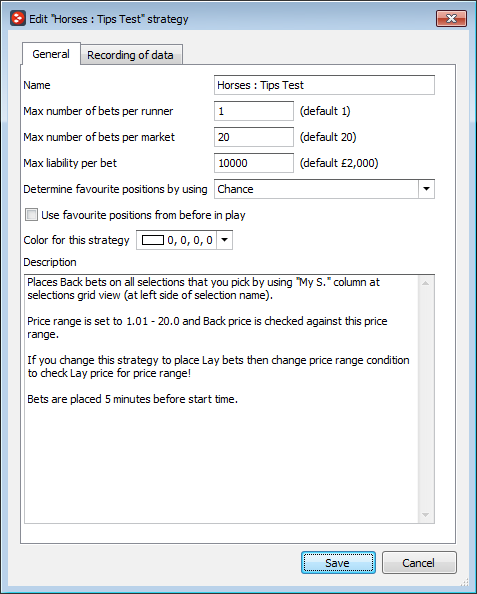The width and height of the screenshot is (477, 594).
Task: Save the strategy changes
Action: pos(338,563)
